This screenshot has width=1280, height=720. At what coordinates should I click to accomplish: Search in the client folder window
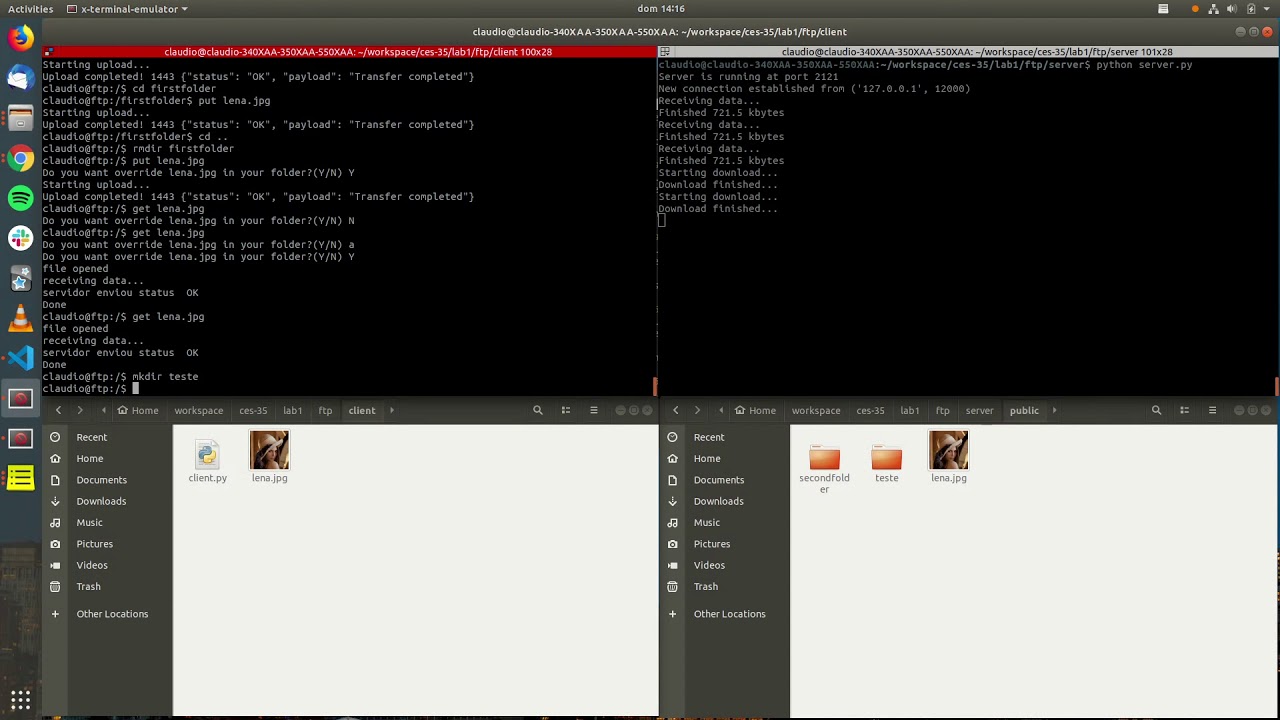coord(538,410)
